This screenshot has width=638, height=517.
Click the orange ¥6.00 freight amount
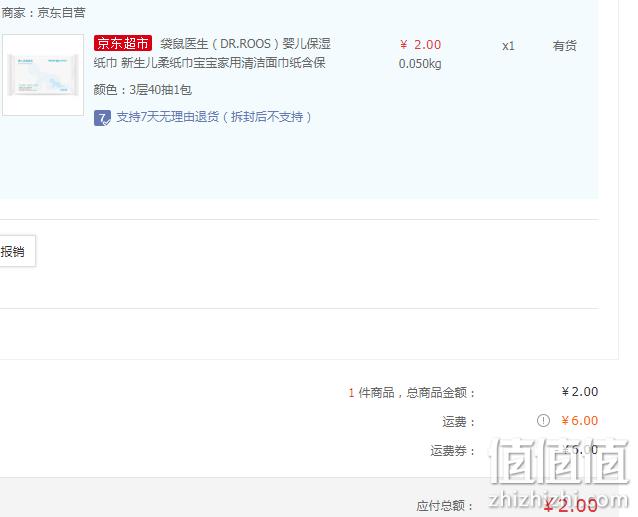click(x=579, y=421)
